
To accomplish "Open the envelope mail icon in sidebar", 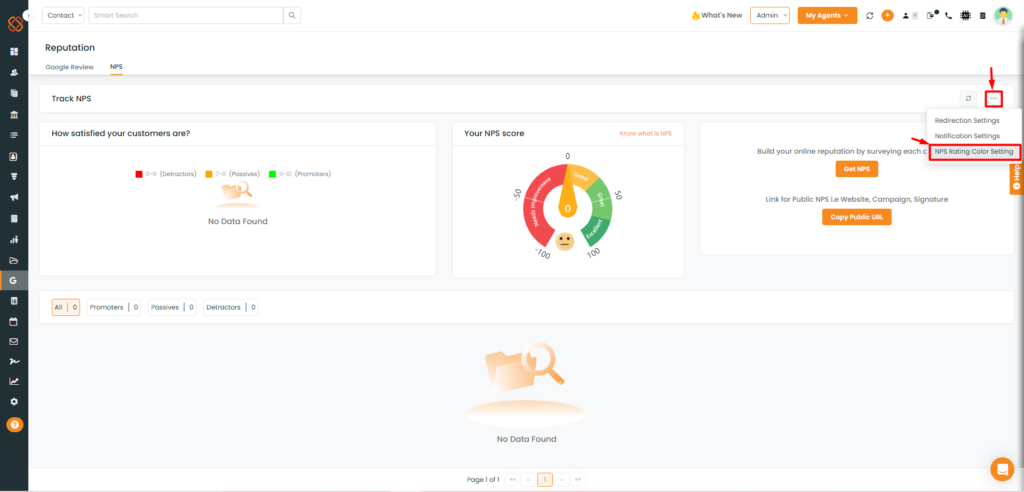I will point(14,341).
